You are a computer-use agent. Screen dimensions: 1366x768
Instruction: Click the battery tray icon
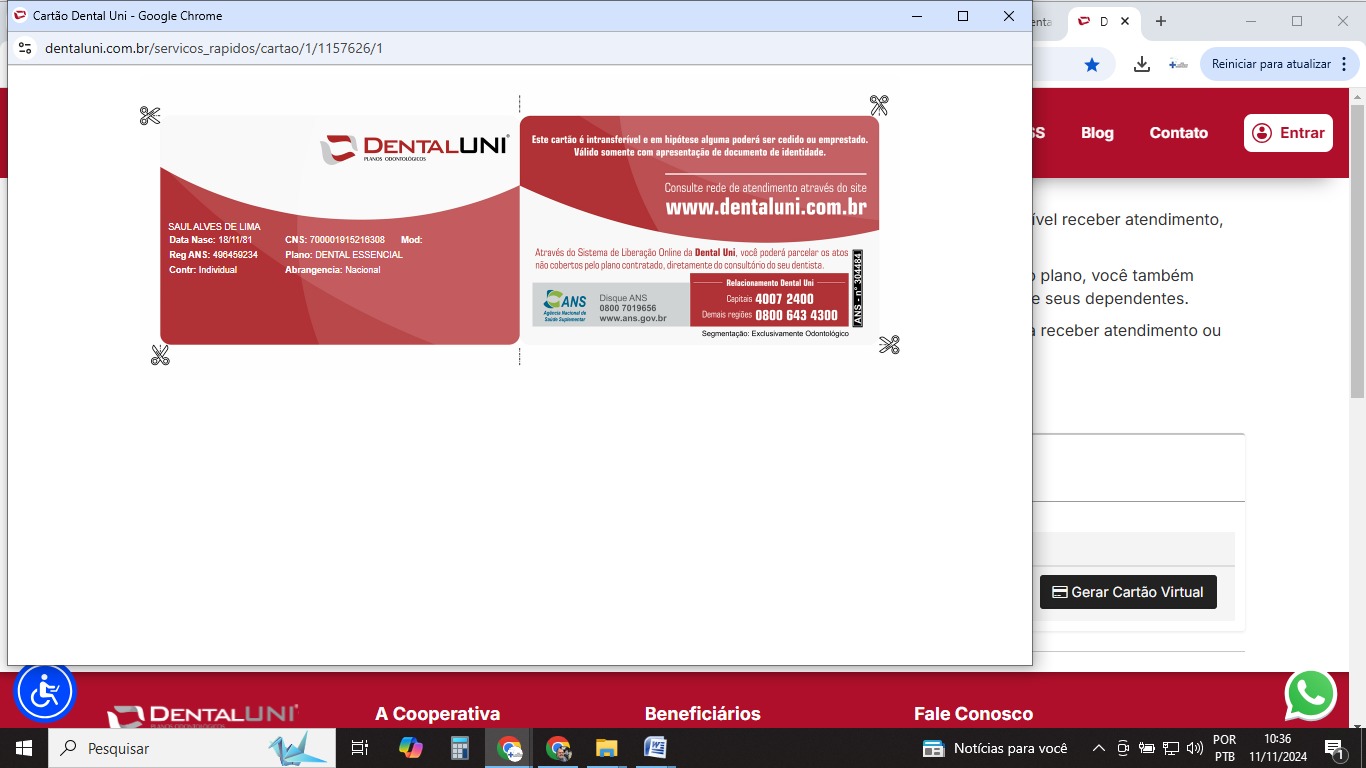click(x=1147, y=748)
